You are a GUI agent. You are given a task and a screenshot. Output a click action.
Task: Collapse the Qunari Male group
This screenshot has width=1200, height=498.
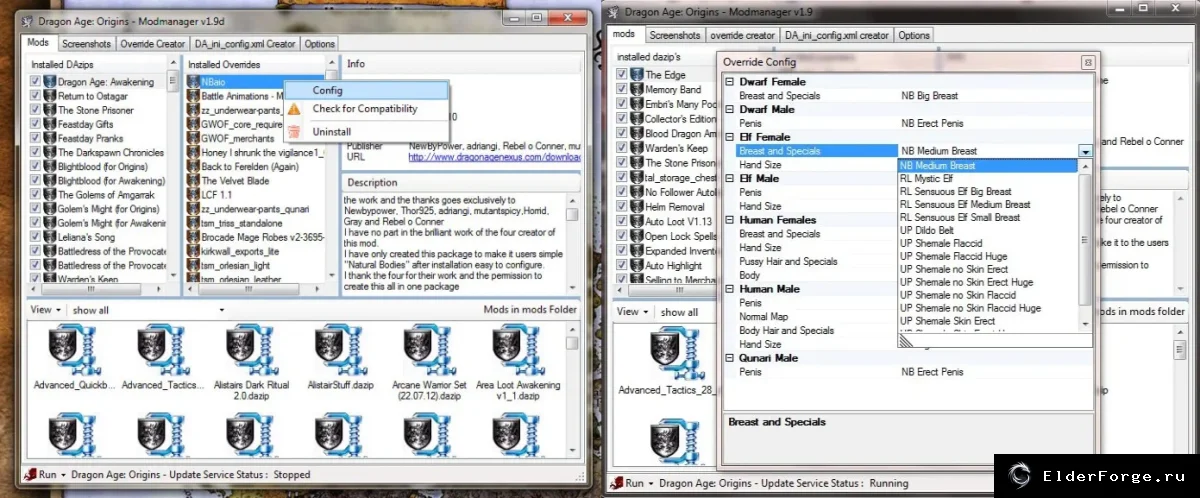pos(729,357)
